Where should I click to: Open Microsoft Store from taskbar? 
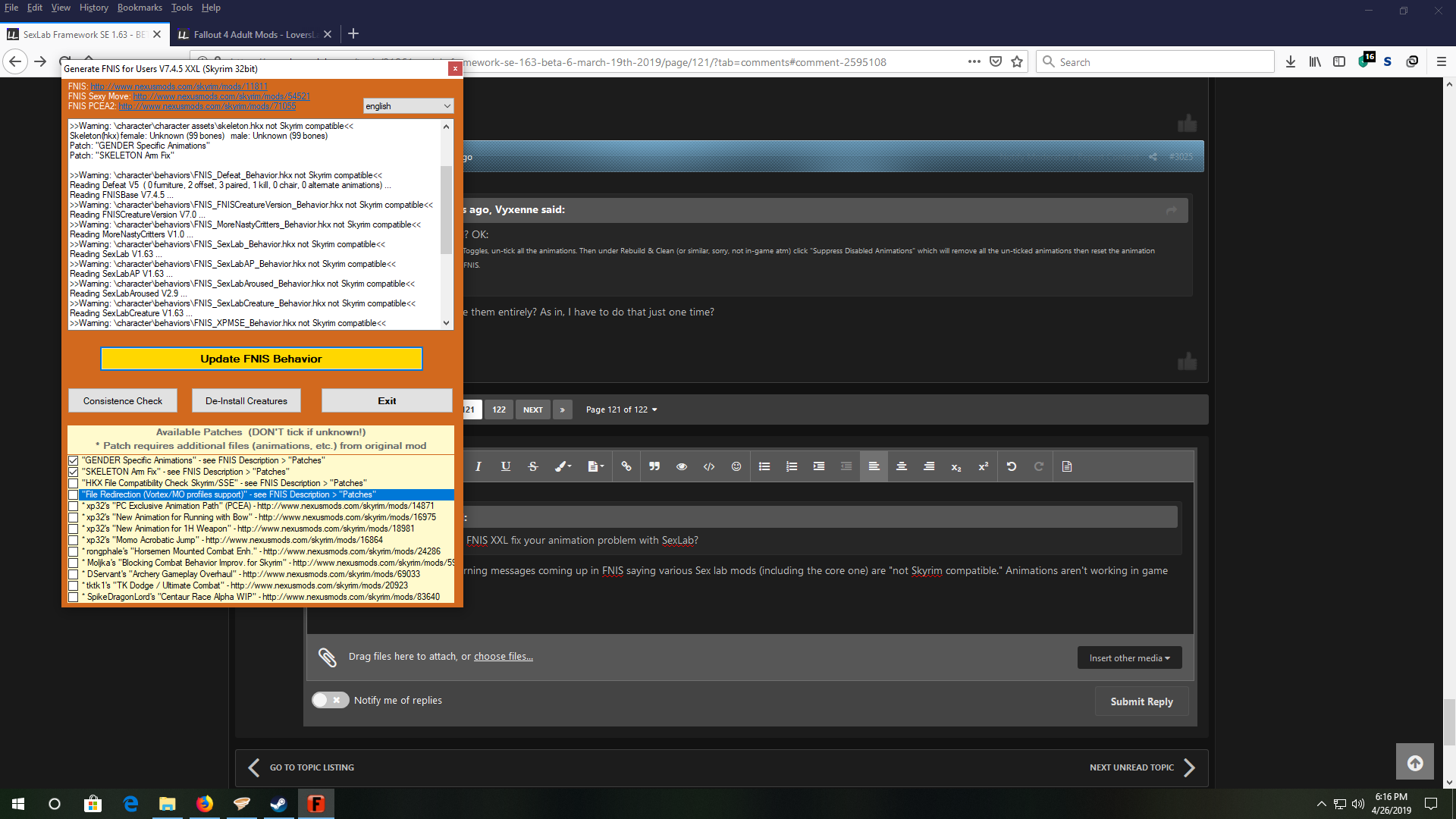tap(93, 804)
